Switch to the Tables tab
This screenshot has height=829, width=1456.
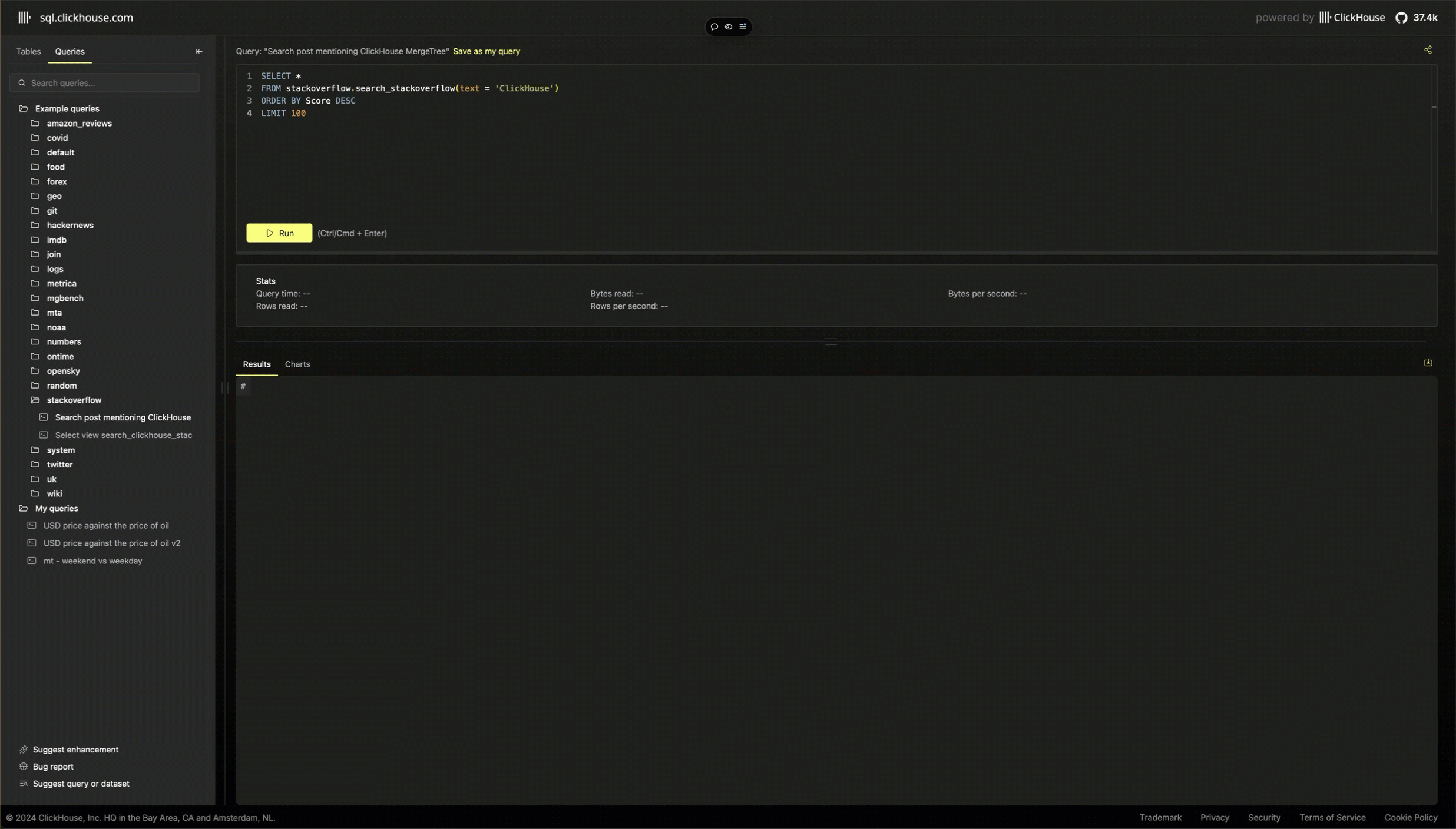(28, 51)
